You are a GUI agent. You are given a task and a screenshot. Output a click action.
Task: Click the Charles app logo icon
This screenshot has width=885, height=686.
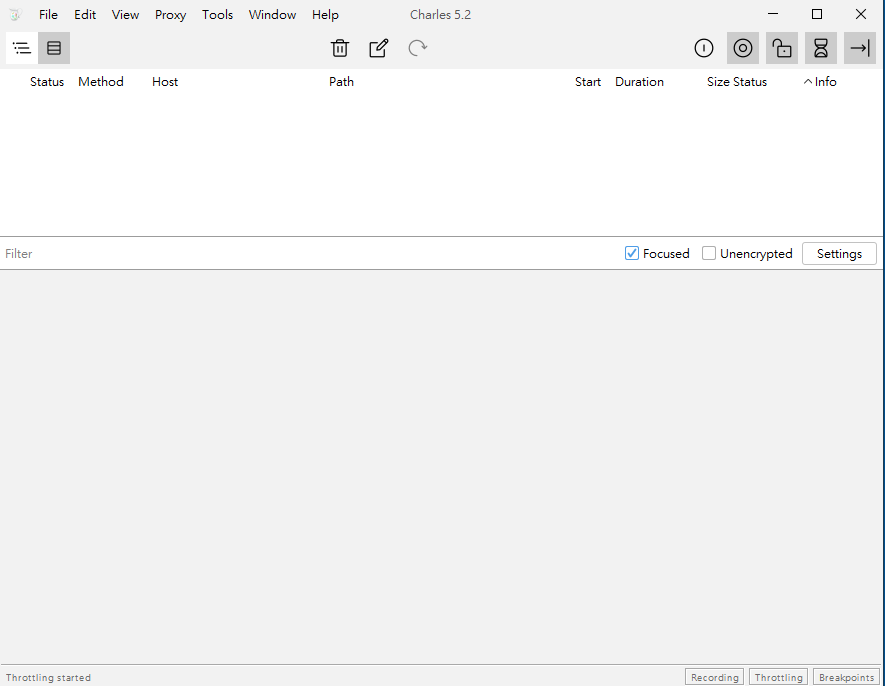click(x=15, y=15)
